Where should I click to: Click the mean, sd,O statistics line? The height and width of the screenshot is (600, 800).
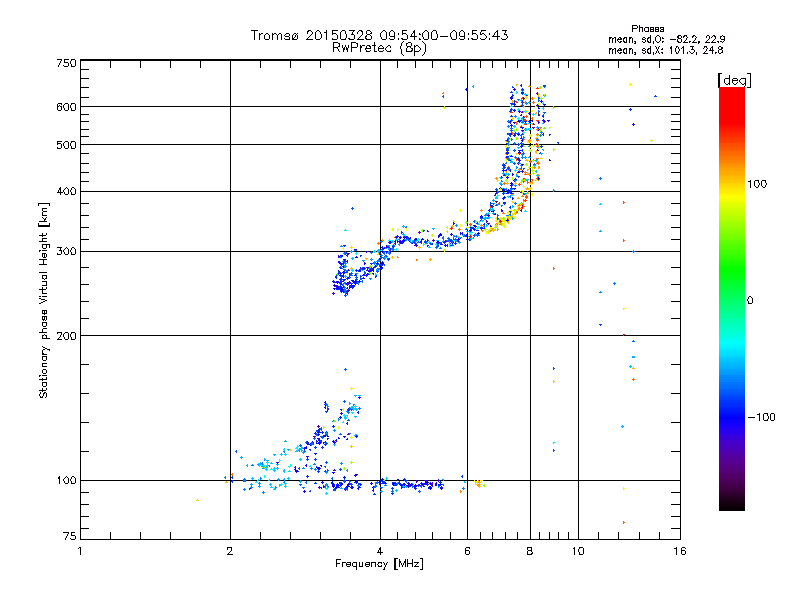(x=651, y=39)
